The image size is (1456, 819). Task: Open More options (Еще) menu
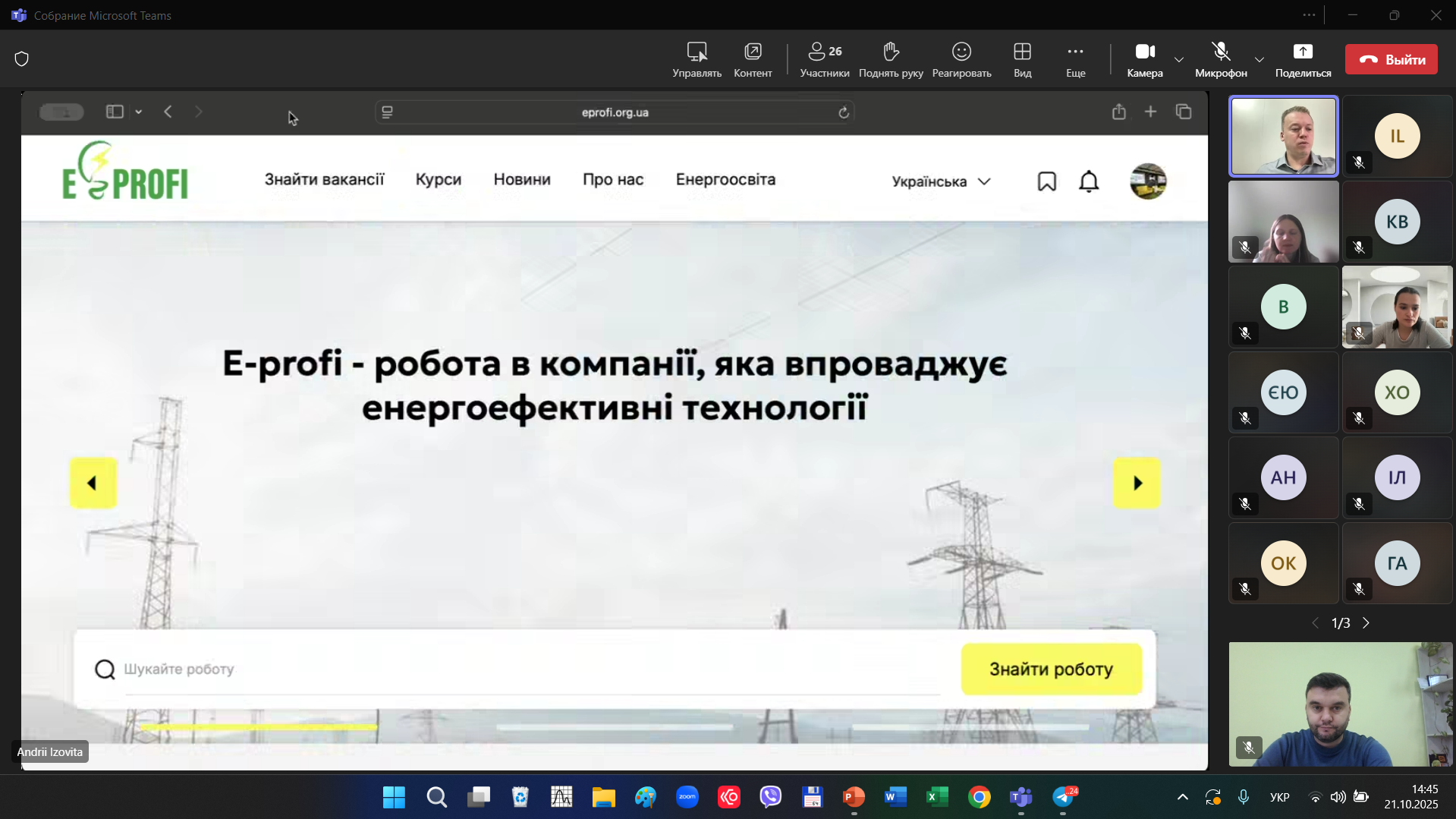pyautogui.click(x=1075, y=59)
